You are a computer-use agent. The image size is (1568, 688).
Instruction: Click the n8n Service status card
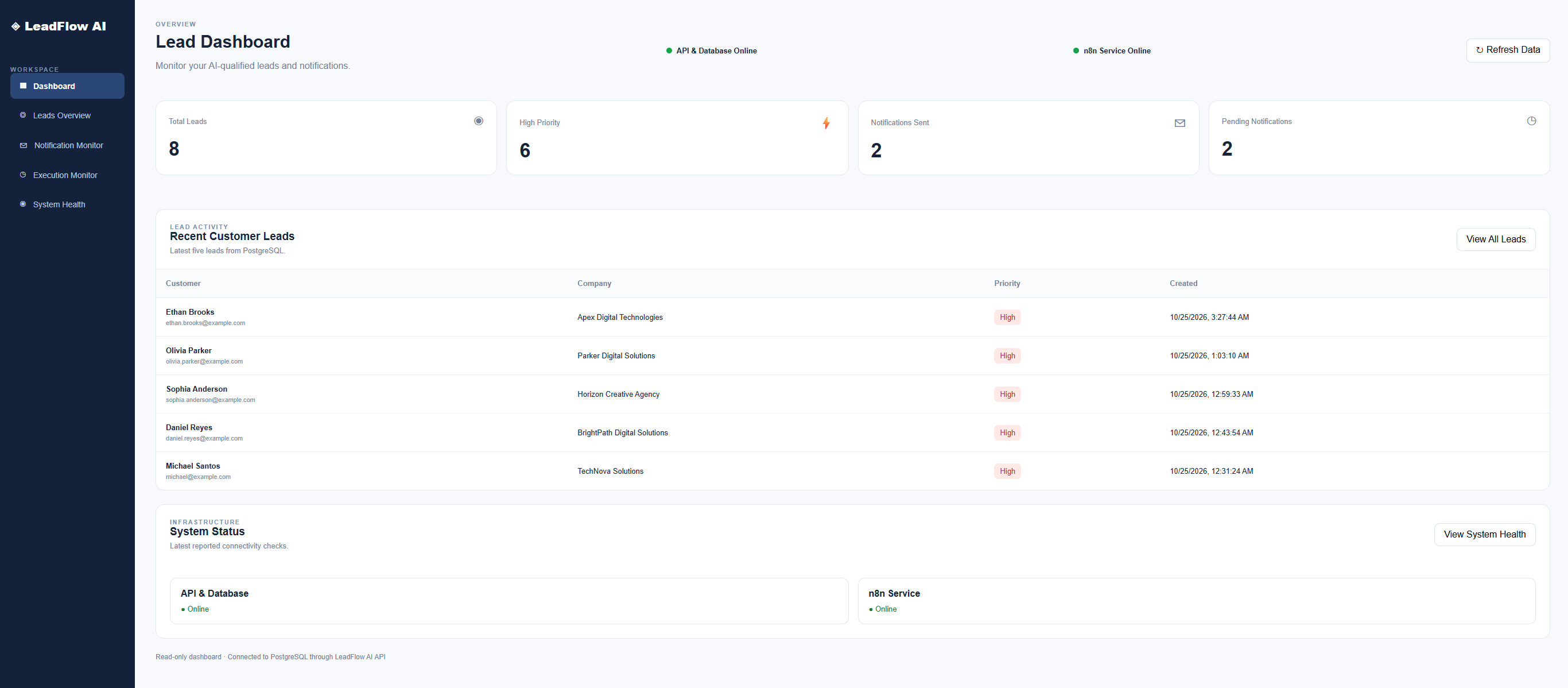(1196, 601)
